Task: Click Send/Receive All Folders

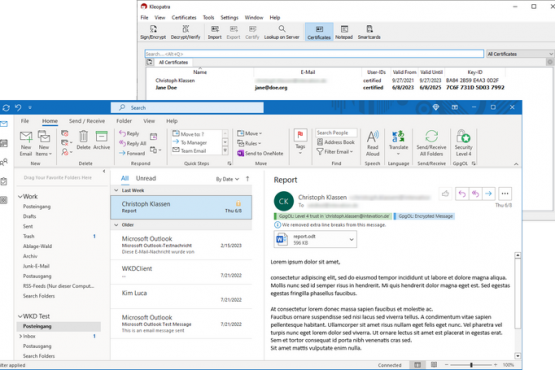Action: click(431, 143)
